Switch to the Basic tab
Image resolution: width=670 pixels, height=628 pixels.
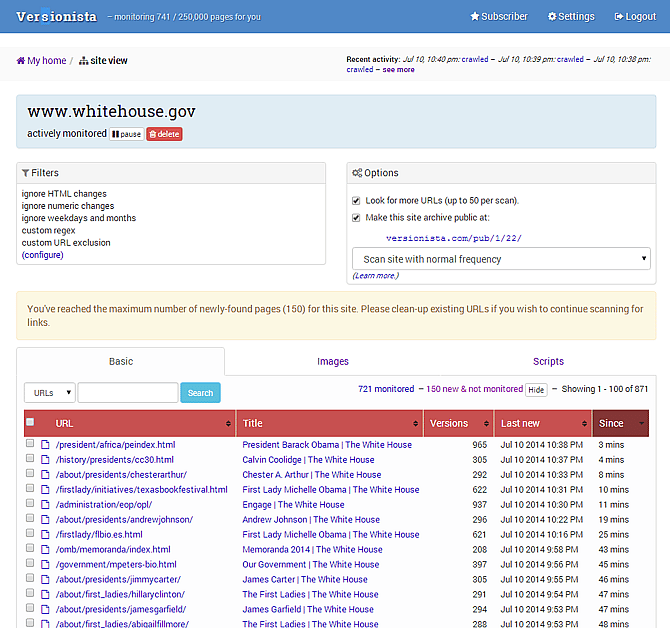[120, 361]
